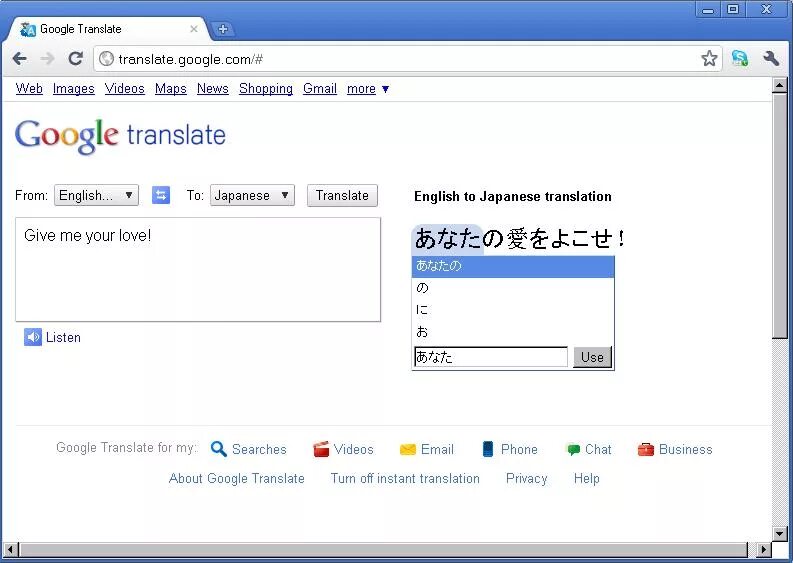Open About Google Translate link
The width and height of the screenshot is (793, 563).
point(237,479)
